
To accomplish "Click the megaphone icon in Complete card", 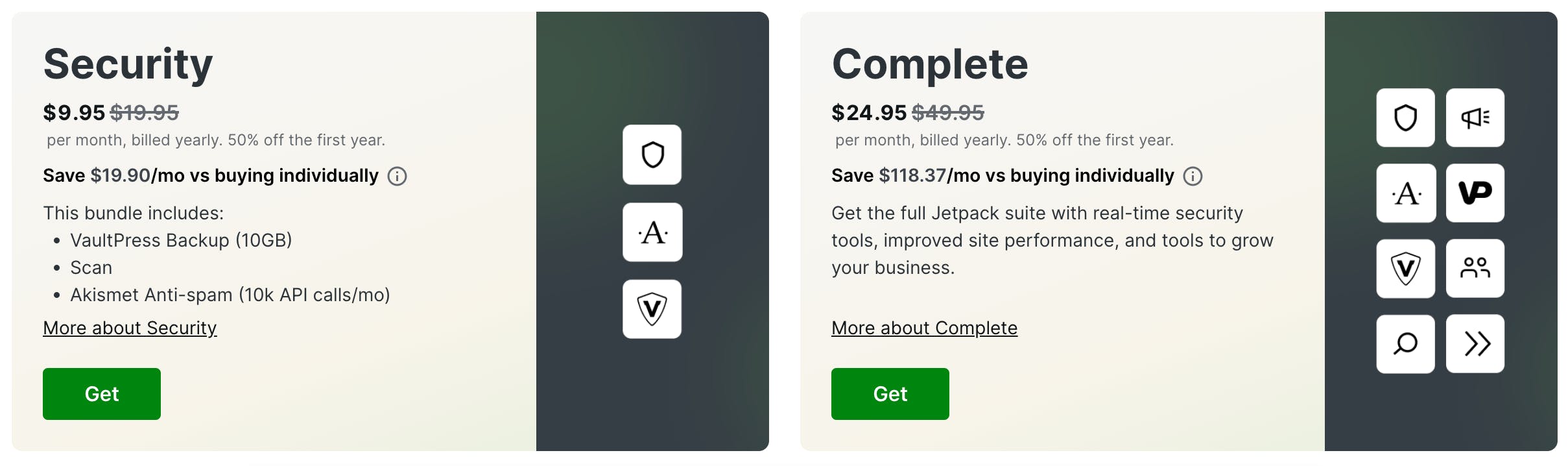I will pos(1475,118).
